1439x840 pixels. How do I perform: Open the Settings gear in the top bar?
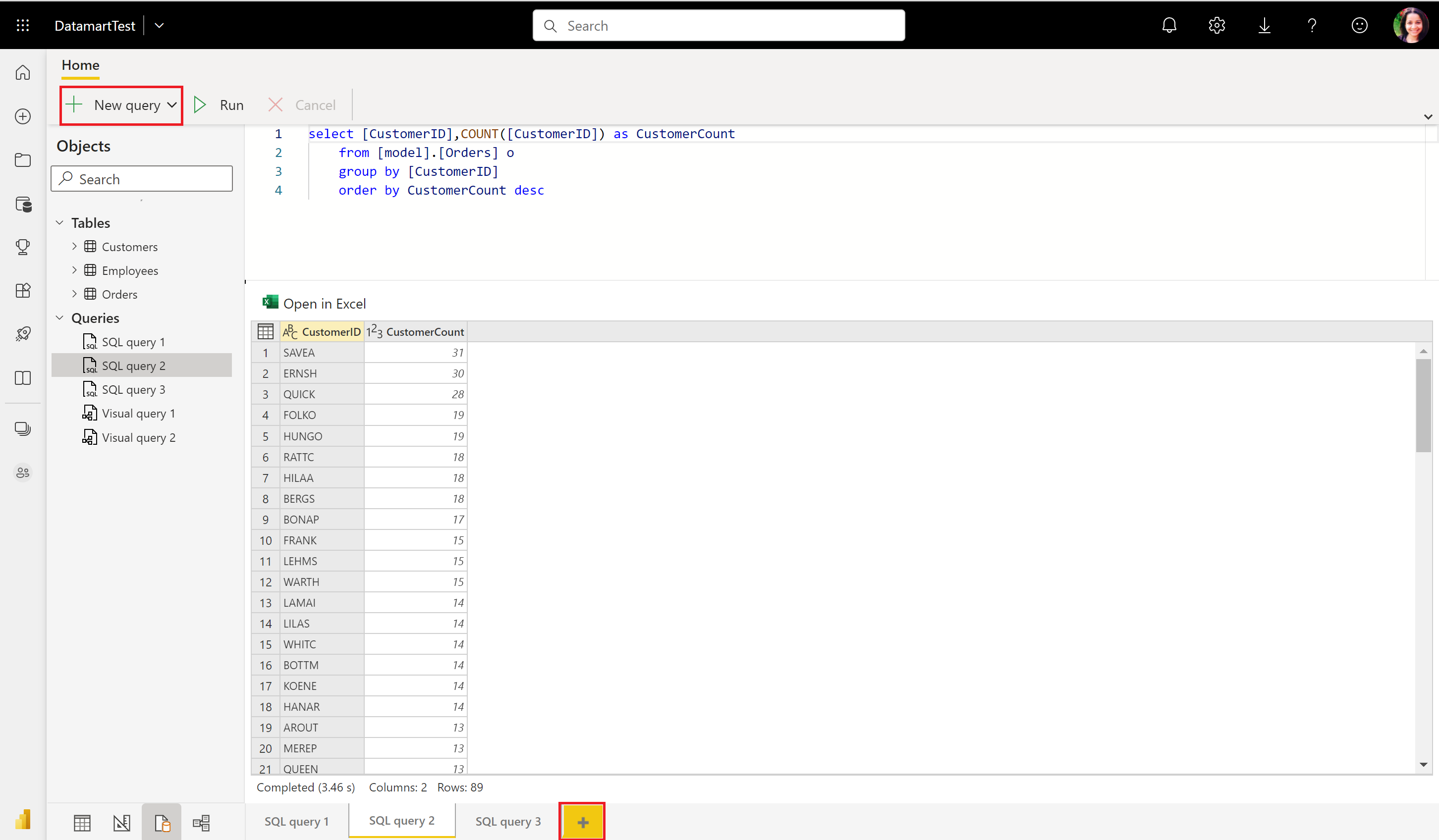[1217, 25]
